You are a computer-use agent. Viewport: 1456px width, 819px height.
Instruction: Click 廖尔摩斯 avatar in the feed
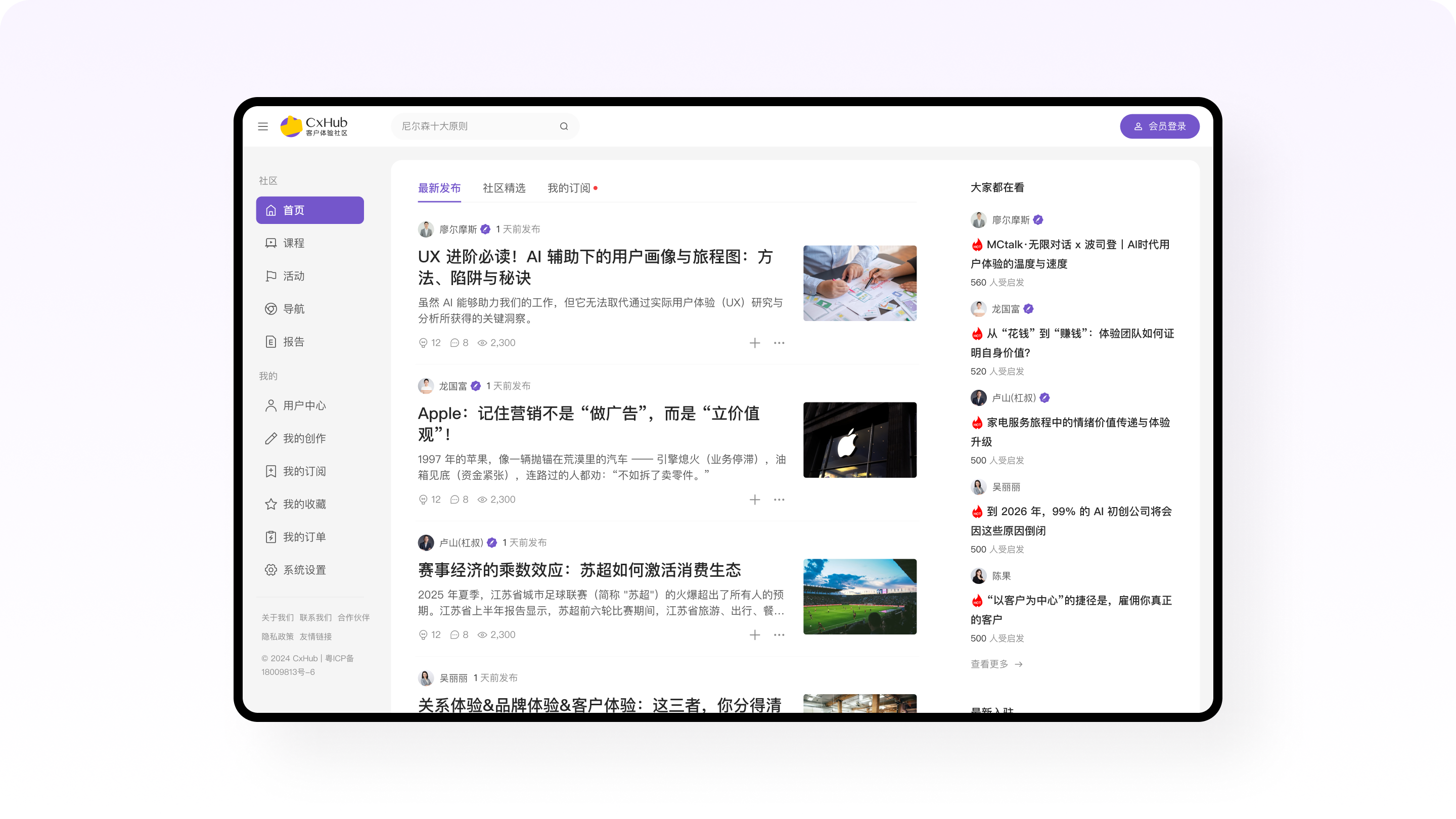click(426, 229)
